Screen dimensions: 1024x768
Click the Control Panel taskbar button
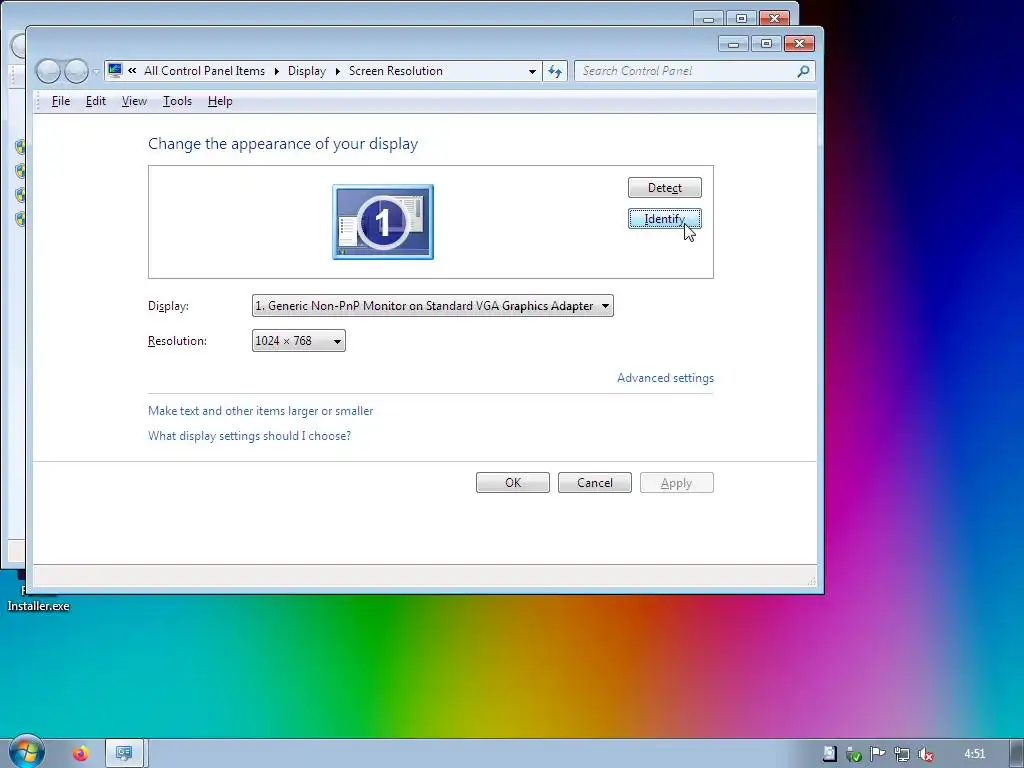click(124, 754)
